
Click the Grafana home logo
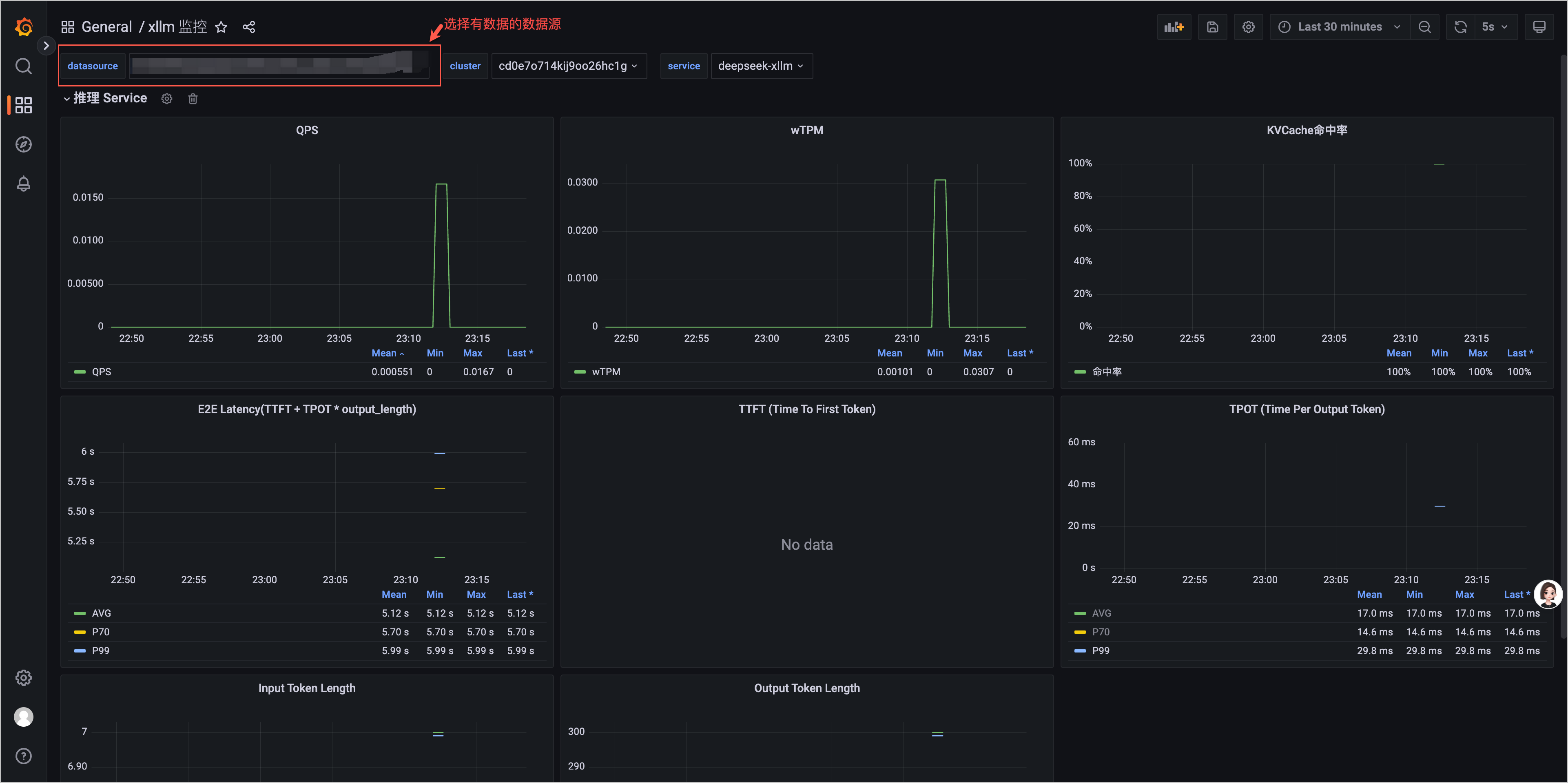(23, 27)
